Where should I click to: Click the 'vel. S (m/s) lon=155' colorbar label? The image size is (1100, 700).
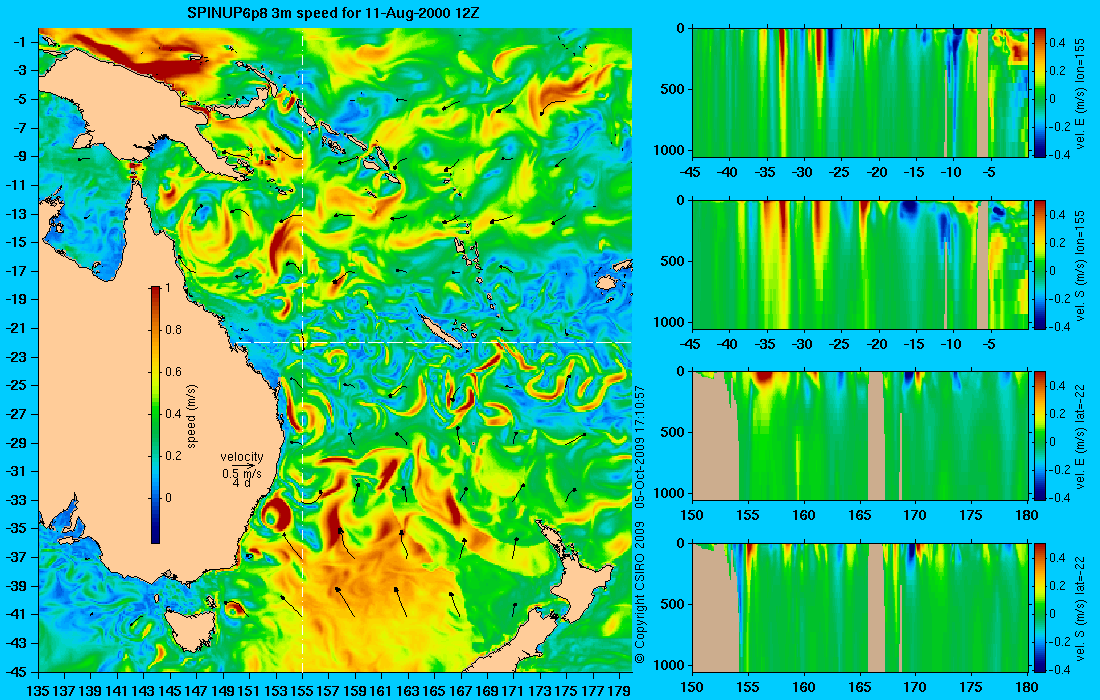click(1080, 264)
